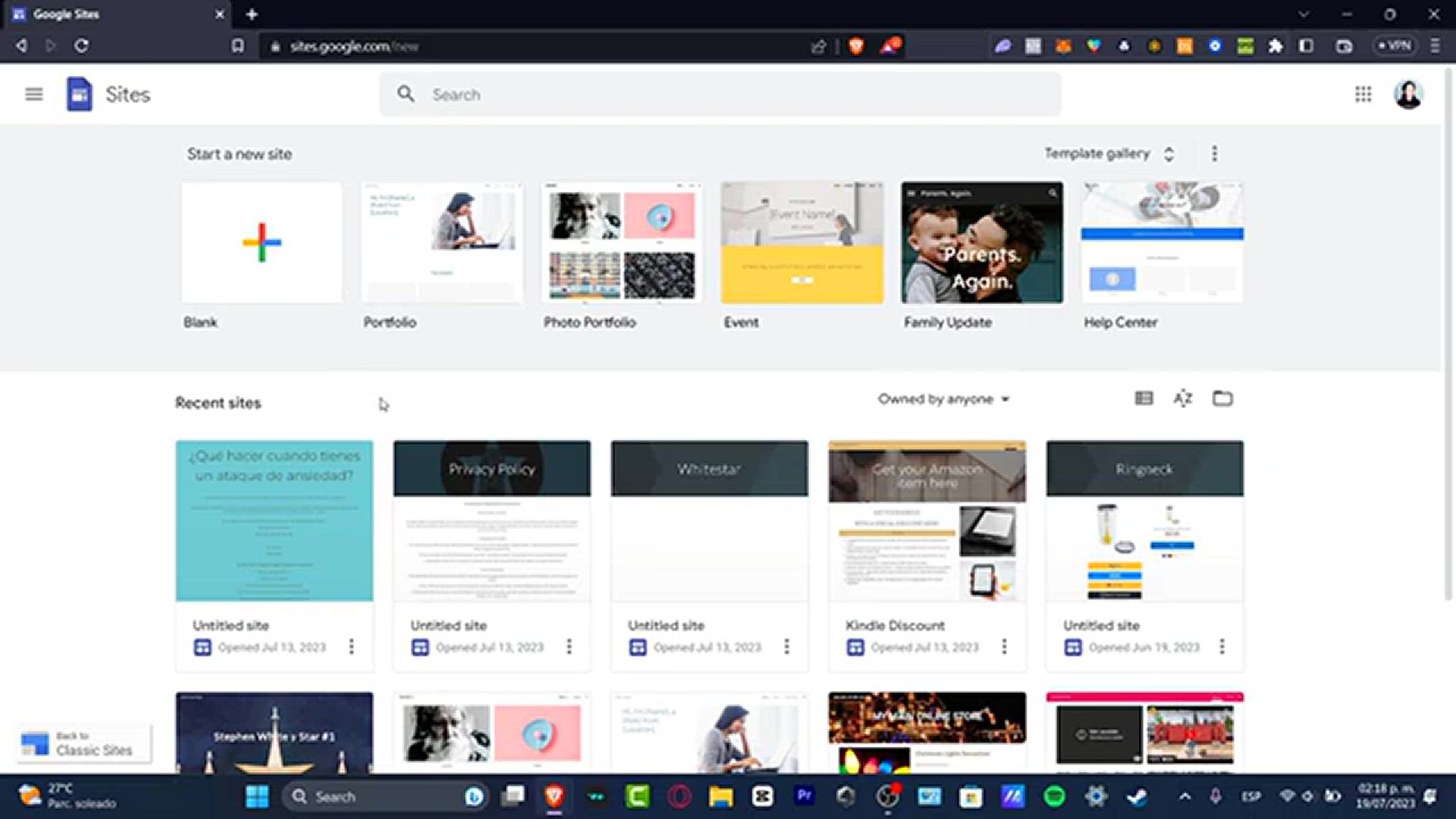This screenshot has width=1456, height=819.
Task: Toggle the VPN button
Action: [1395, 45]
